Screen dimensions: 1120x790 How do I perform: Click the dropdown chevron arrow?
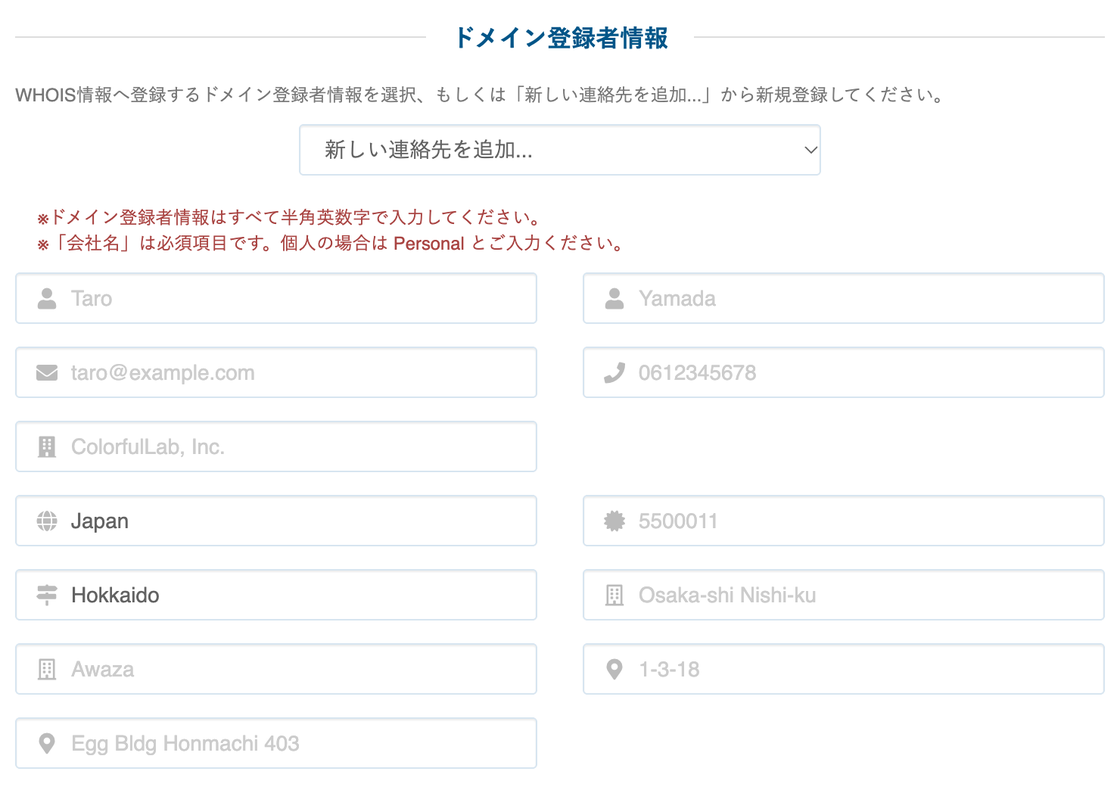810,150
